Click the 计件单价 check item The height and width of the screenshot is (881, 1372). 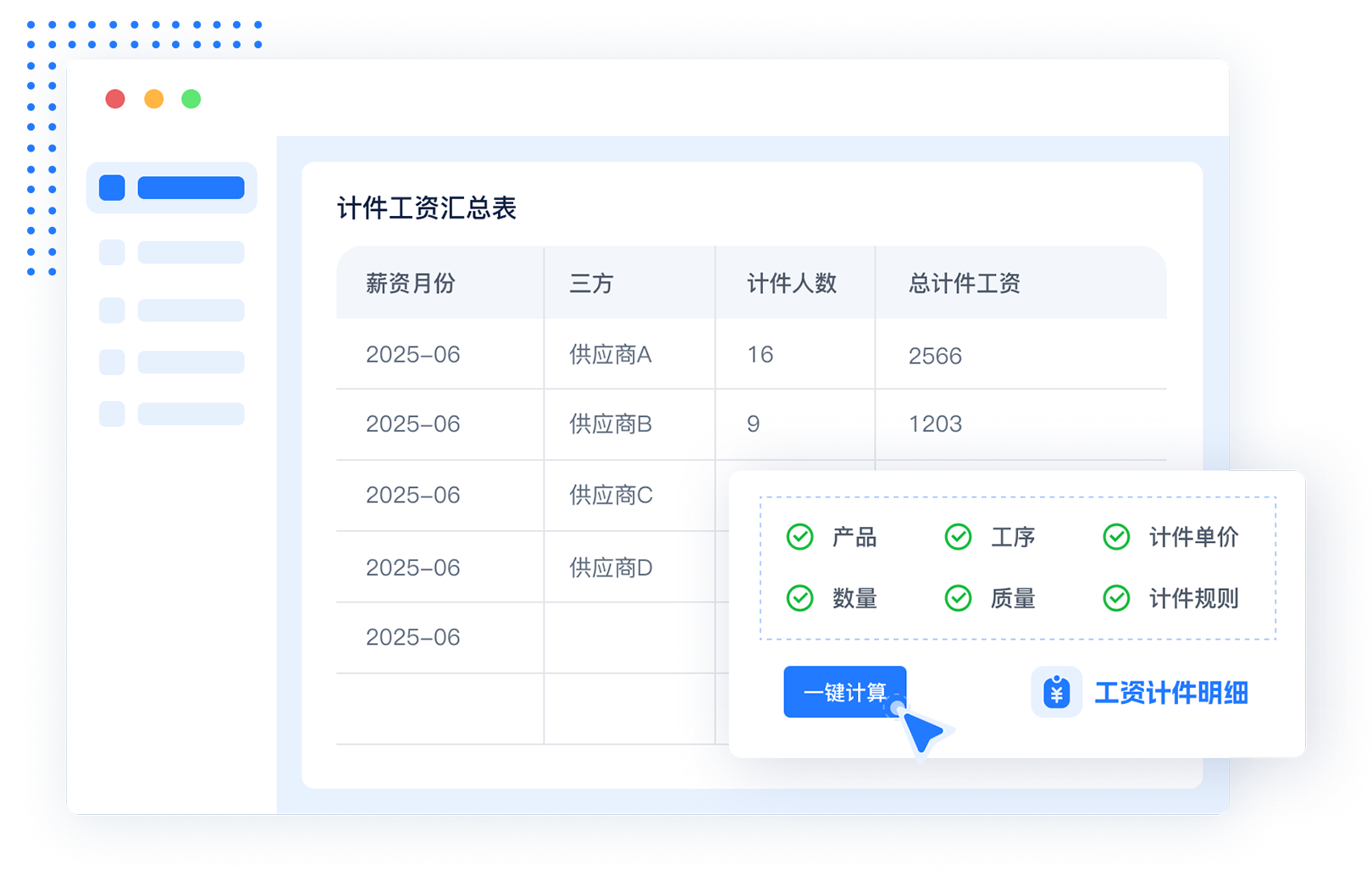tap(1116, 537)
